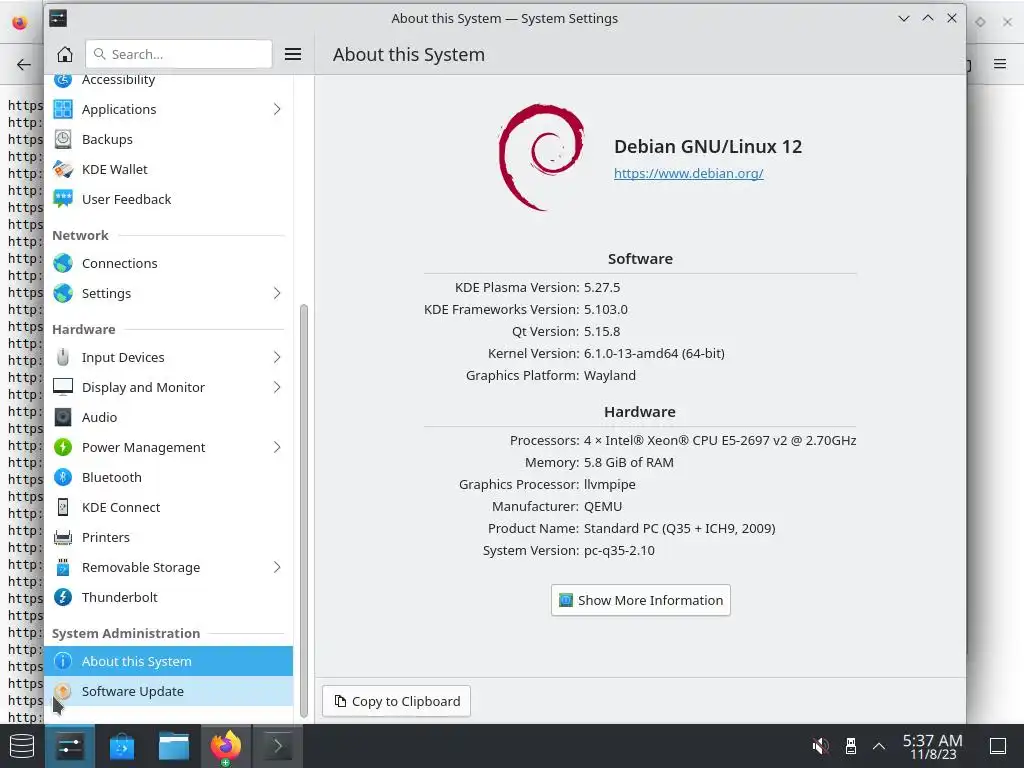Open network Connections icon
The height and width of the screenshot is (768, 1024).
point(63,263)
